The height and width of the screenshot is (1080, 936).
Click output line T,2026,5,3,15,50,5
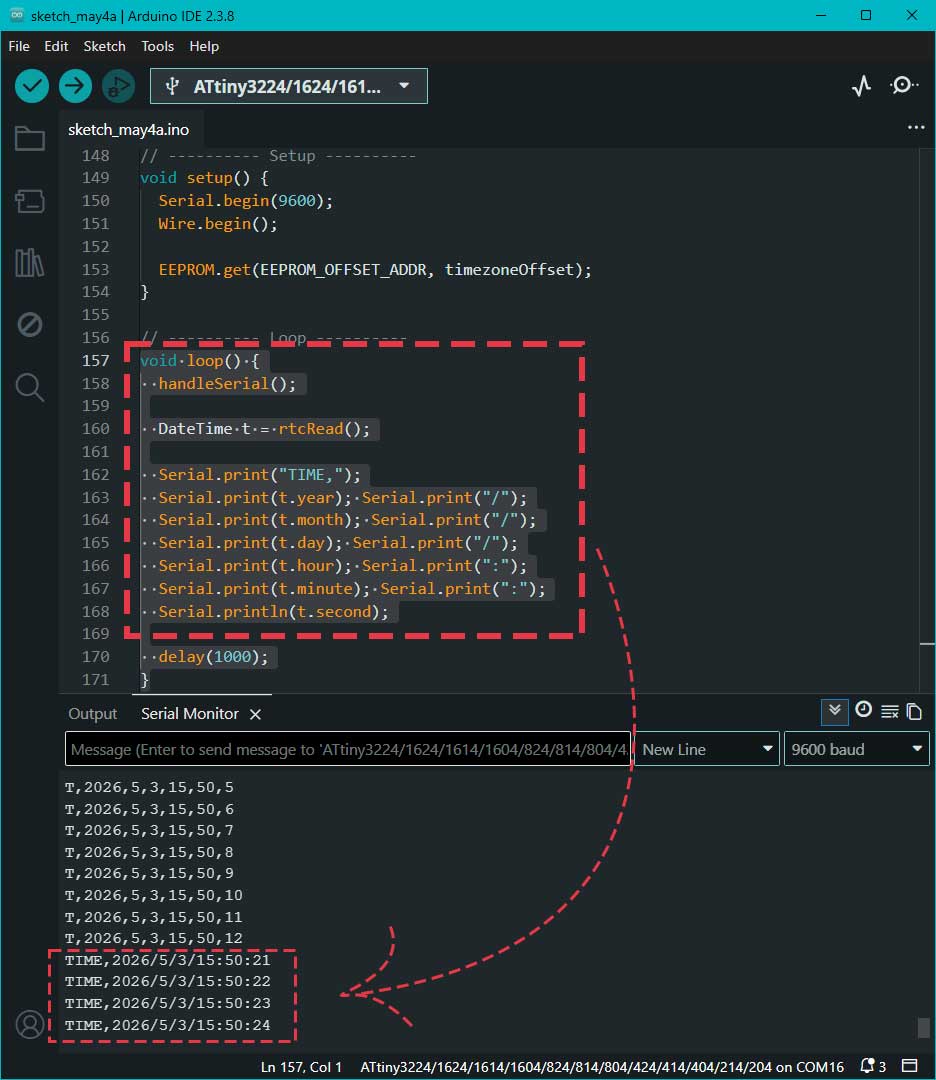coord(149,787)
